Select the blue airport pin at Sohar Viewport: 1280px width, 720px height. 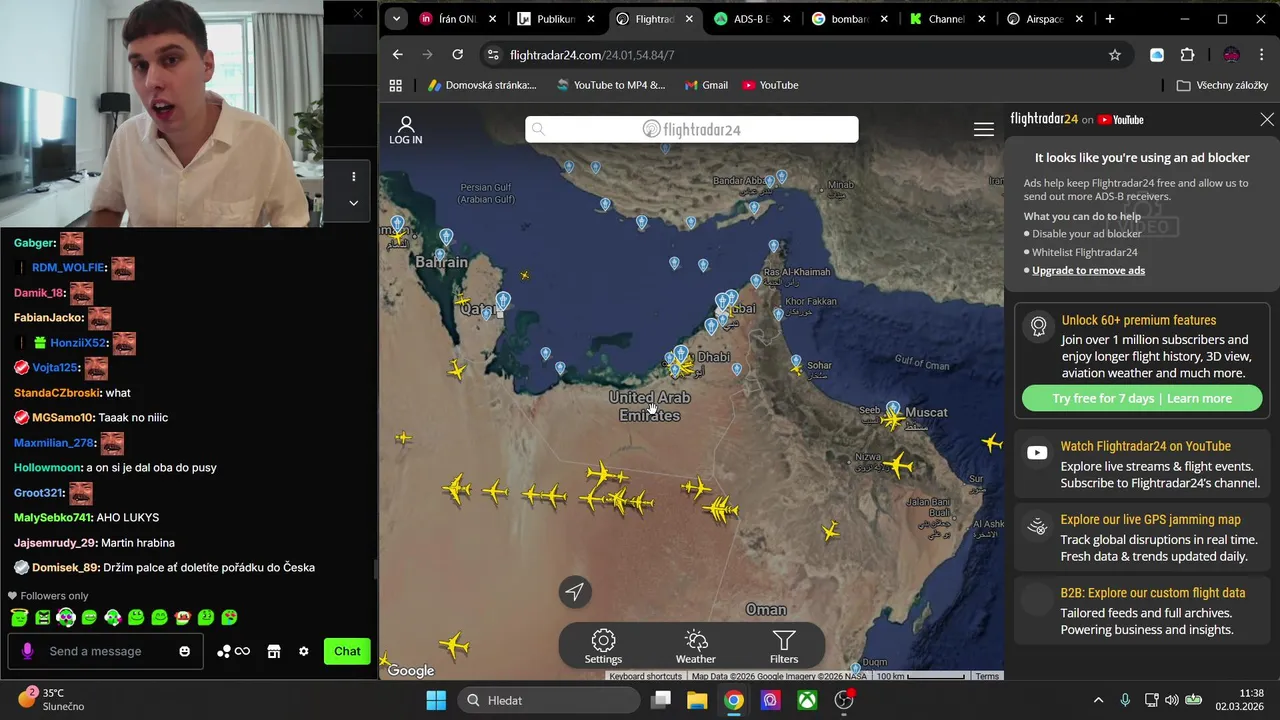(x=796, y=360)
